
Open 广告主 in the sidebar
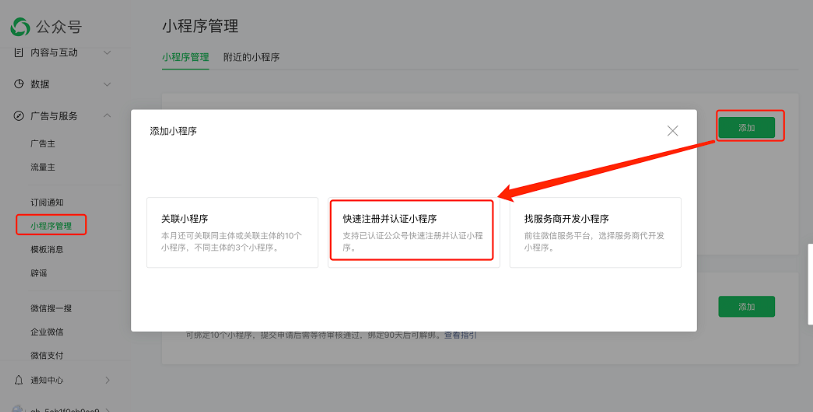[x=43, y=144]
